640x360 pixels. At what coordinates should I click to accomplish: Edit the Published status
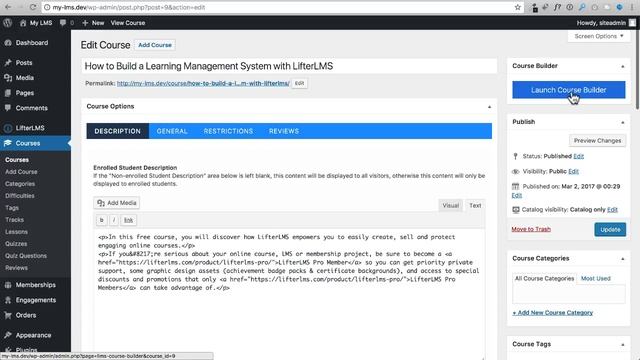(578, 156)
